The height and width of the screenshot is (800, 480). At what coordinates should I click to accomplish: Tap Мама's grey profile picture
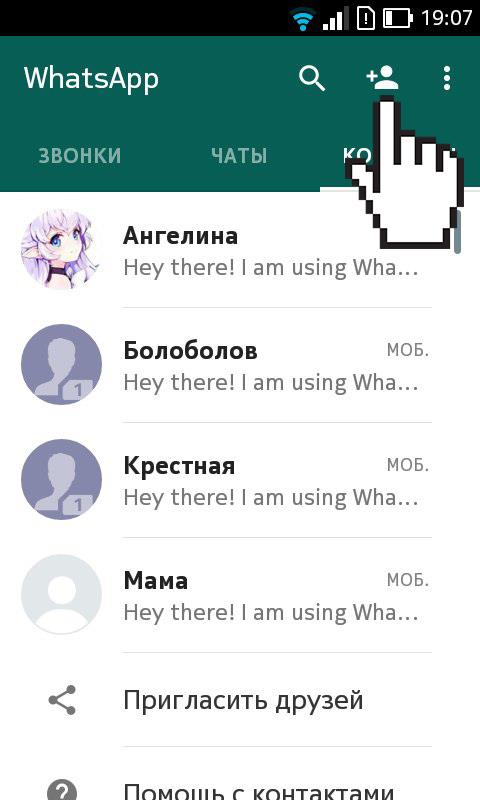[61, 594]
